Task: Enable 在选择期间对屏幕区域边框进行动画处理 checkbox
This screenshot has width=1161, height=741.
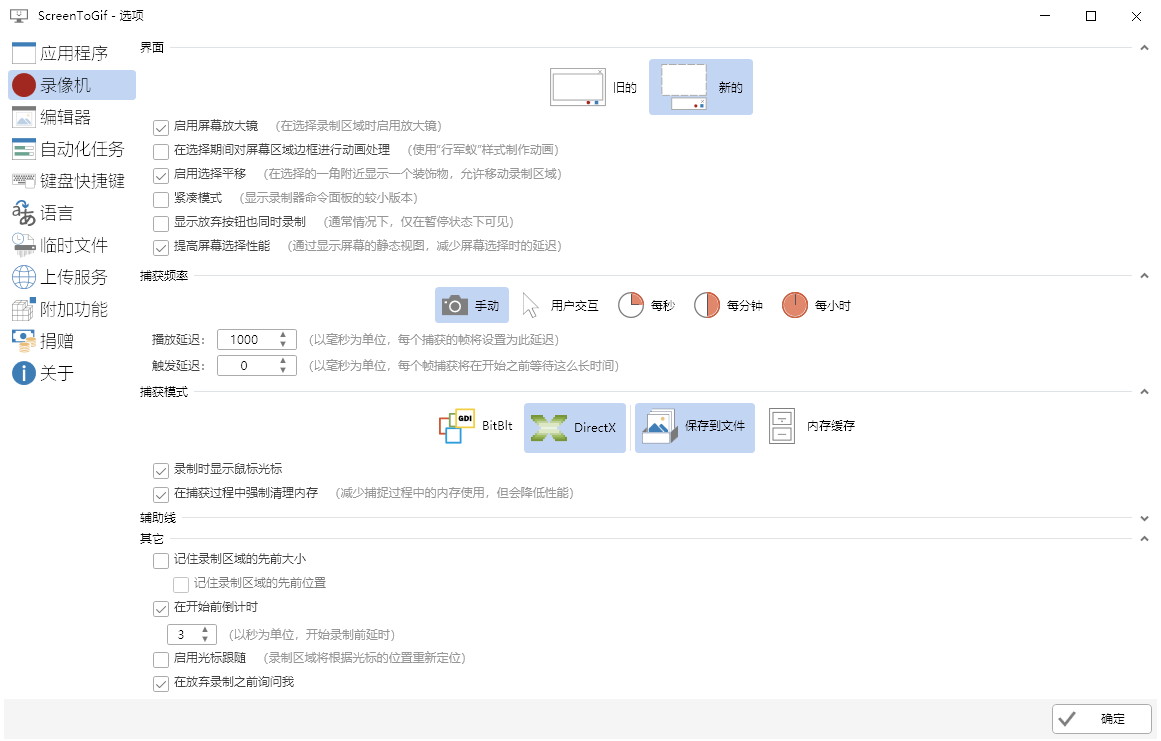Action: click(x=161, y=151)
